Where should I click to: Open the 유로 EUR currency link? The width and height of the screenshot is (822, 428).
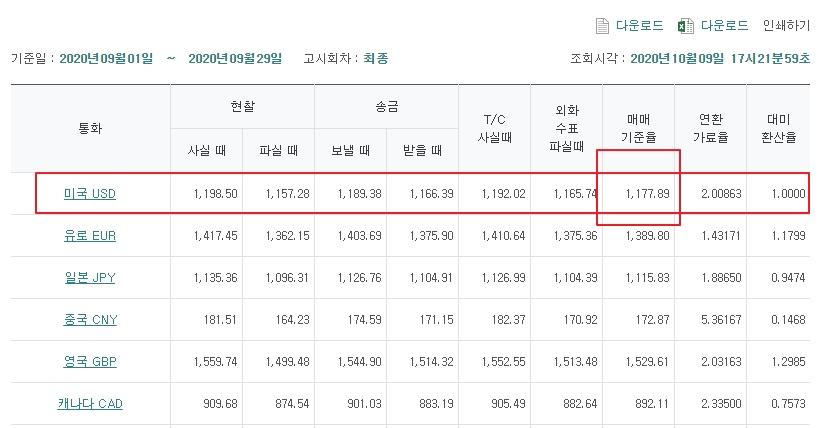90,236
